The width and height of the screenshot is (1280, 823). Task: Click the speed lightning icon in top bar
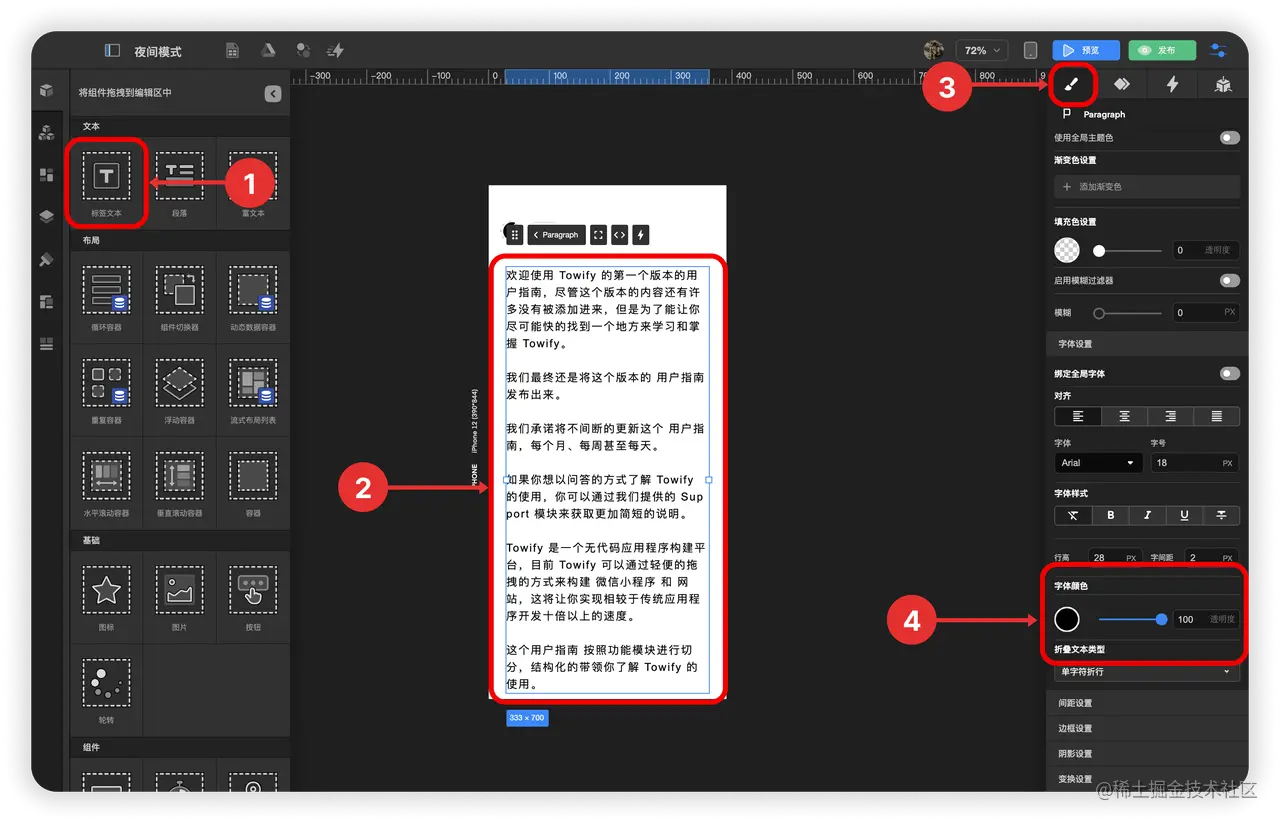(x=336, y=50)
